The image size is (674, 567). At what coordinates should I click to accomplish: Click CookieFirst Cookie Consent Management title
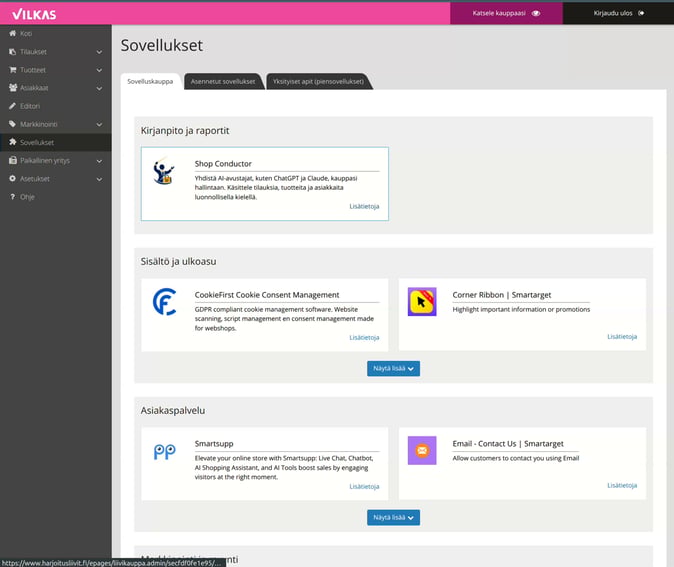[267, 295]
